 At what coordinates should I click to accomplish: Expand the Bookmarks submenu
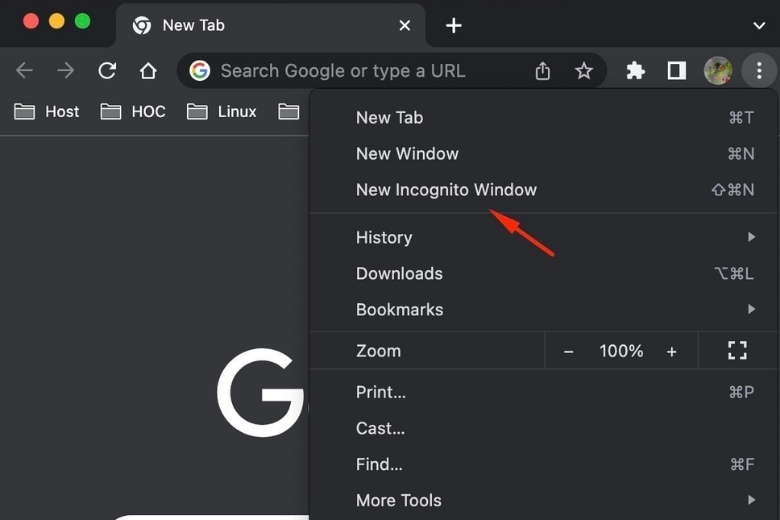(543, 310)
